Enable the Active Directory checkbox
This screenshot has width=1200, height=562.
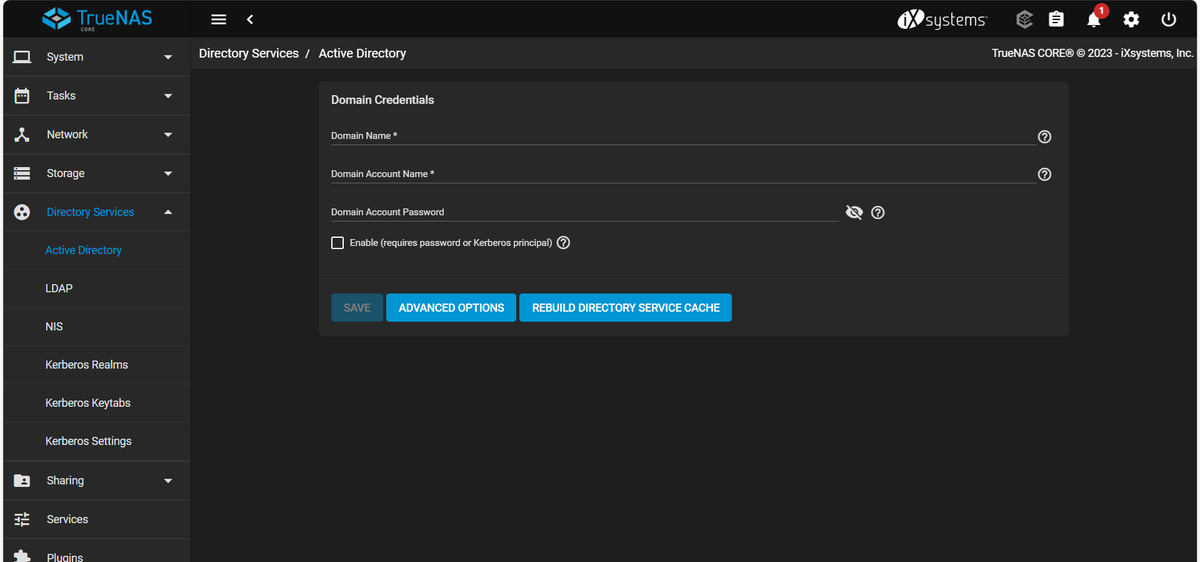(337, 243)
